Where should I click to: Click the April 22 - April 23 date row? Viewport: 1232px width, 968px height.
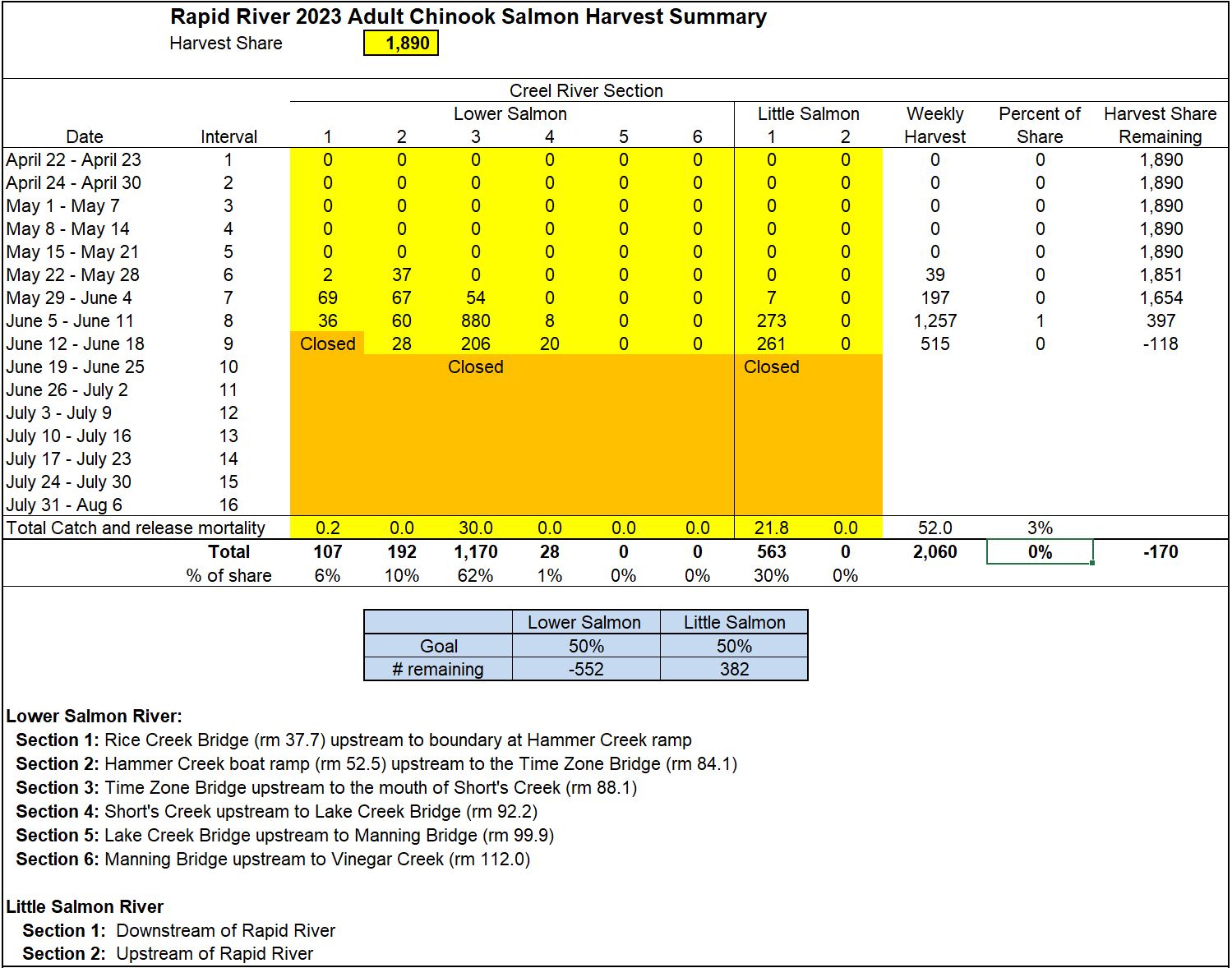74,159
